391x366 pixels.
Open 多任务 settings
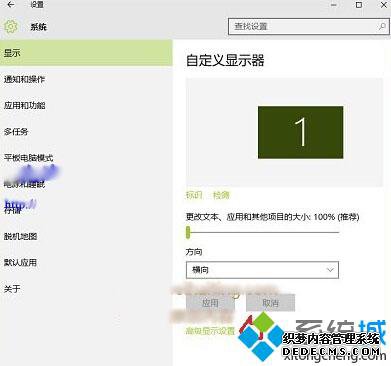(x=16, y=131)
